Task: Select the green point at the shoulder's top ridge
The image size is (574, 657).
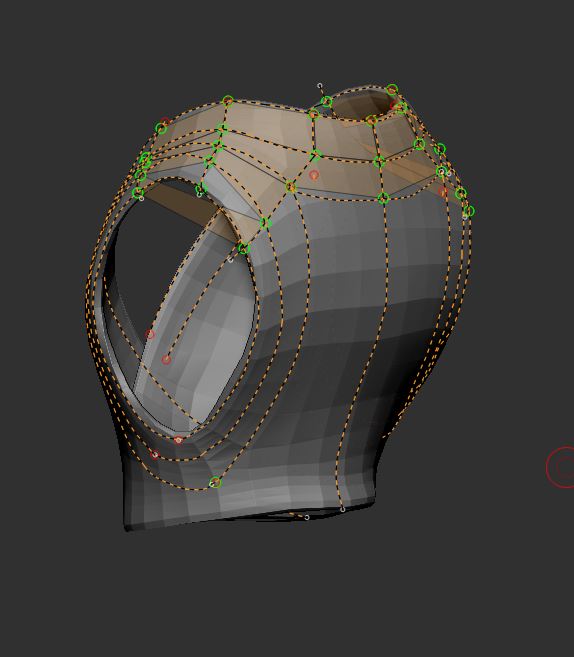Action: click(228, 101)
